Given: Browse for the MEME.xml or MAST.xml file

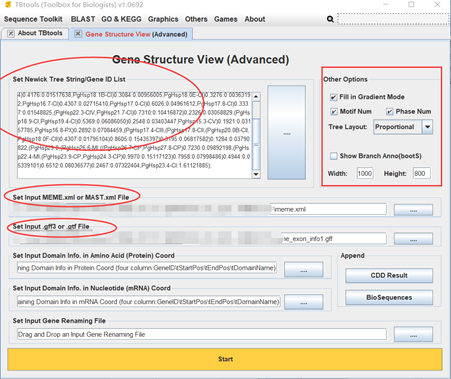Looking at the screenshot, I should pyautogui.click(x=413, y=210).
